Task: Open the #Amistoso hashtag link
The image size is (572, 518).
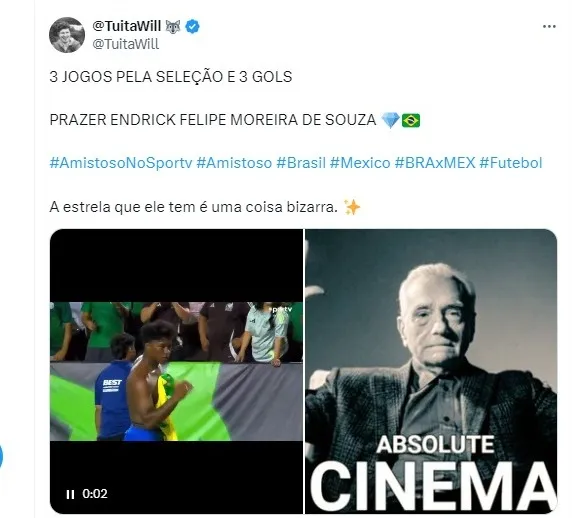Action: (234, 163)
